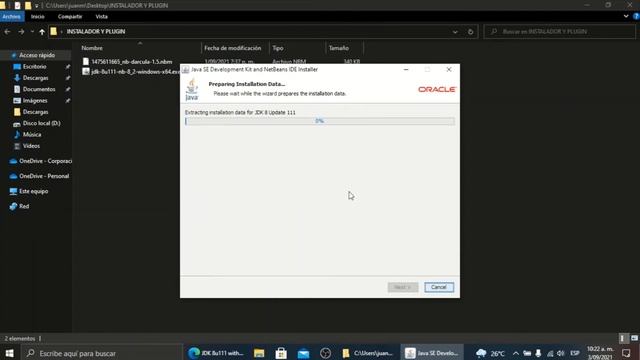Image resolution: width=640 pixels, height=360 pixels.
Task: Open File Explorer from the taskbar
Action: [259, 353]
